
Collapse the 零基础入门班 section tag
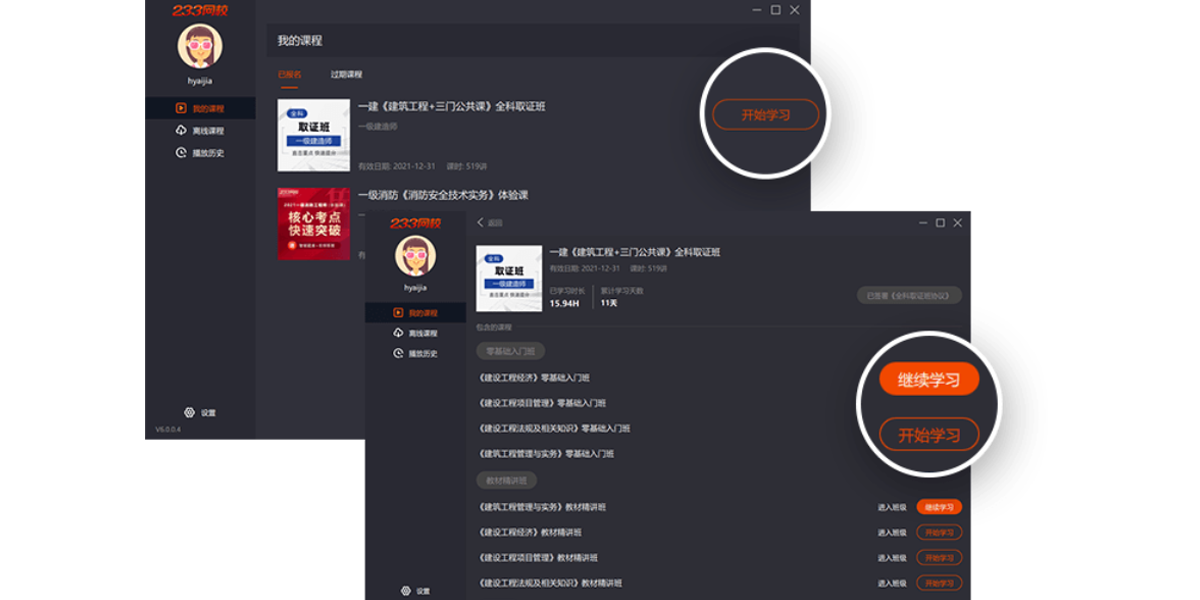pyautogui.click(x=510, y=351)
